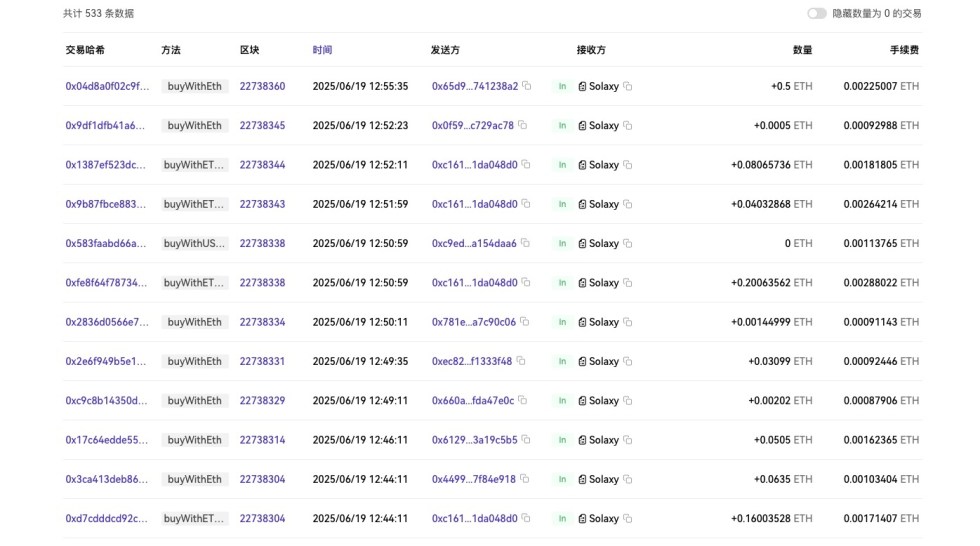Click buyWithEth tag in block 22738334 row

(x=195, y=322)
